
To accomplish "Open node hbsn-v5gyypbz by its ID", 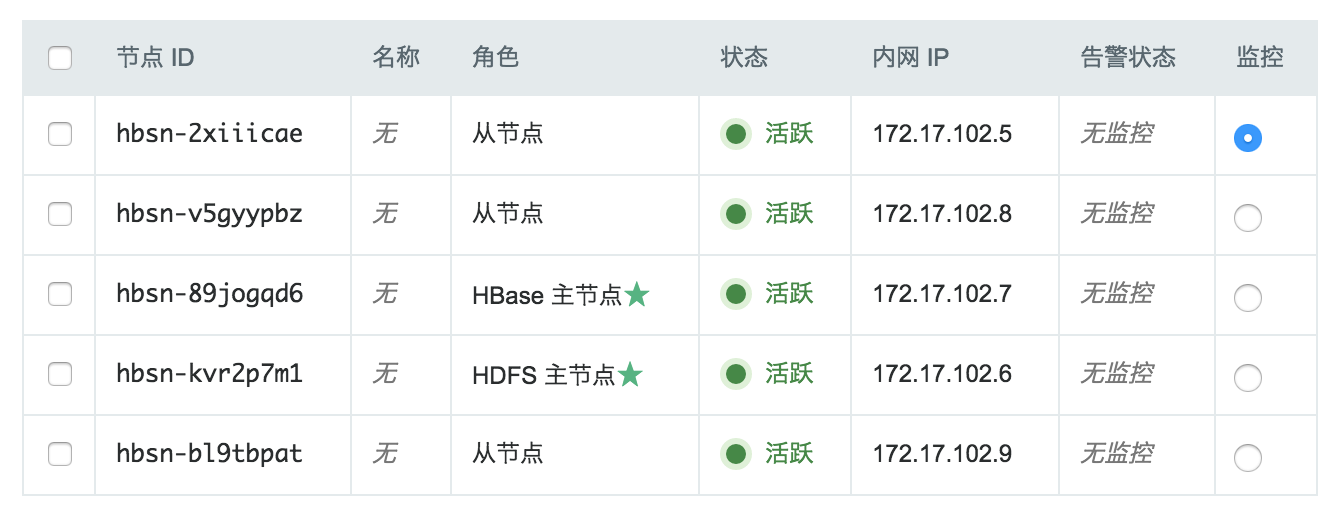I will point(209,214).
